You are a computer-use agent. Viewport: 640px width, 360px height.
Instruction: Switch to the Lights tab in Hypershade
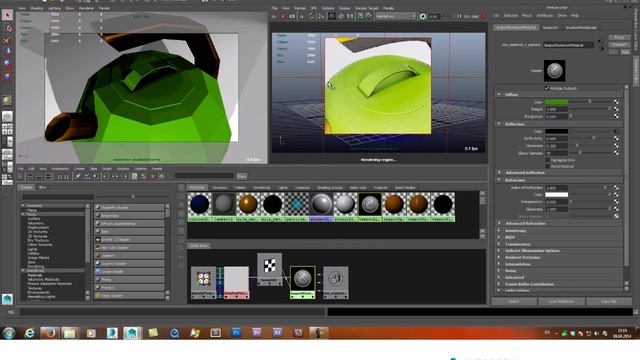click(282, 188)
